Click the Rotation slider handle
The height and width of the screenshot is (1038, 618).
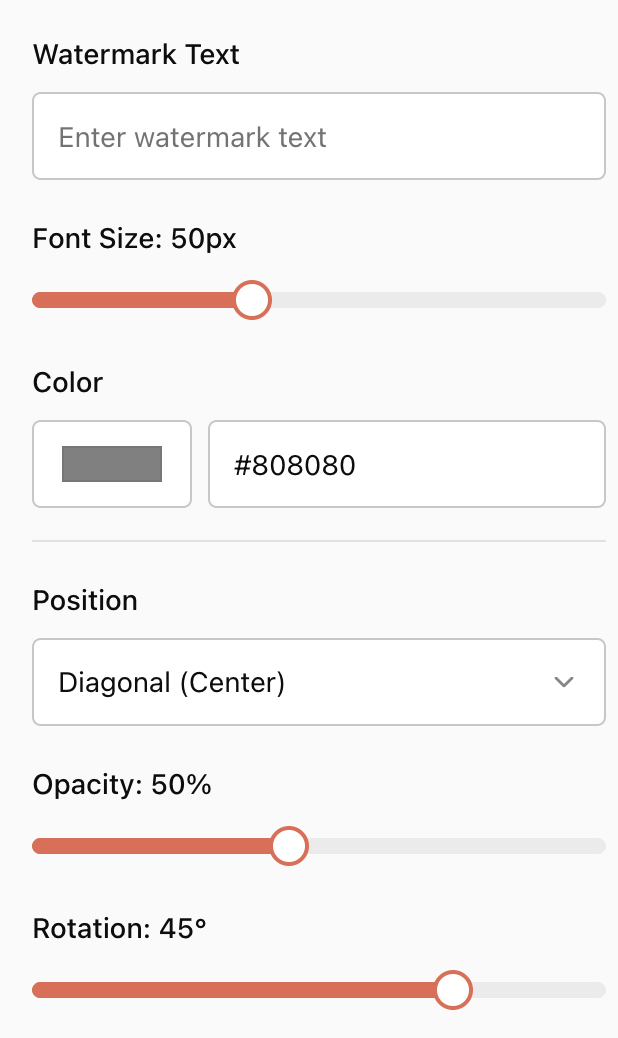453,990
